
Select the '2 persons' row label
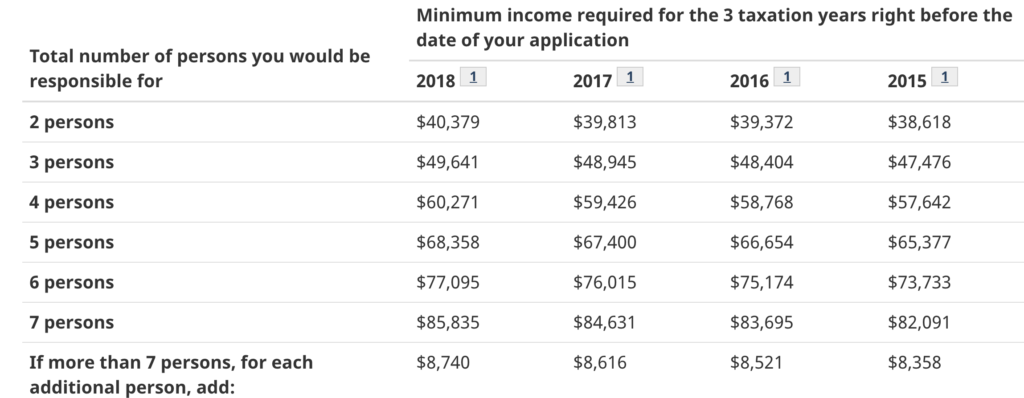(x=71, y=122)
